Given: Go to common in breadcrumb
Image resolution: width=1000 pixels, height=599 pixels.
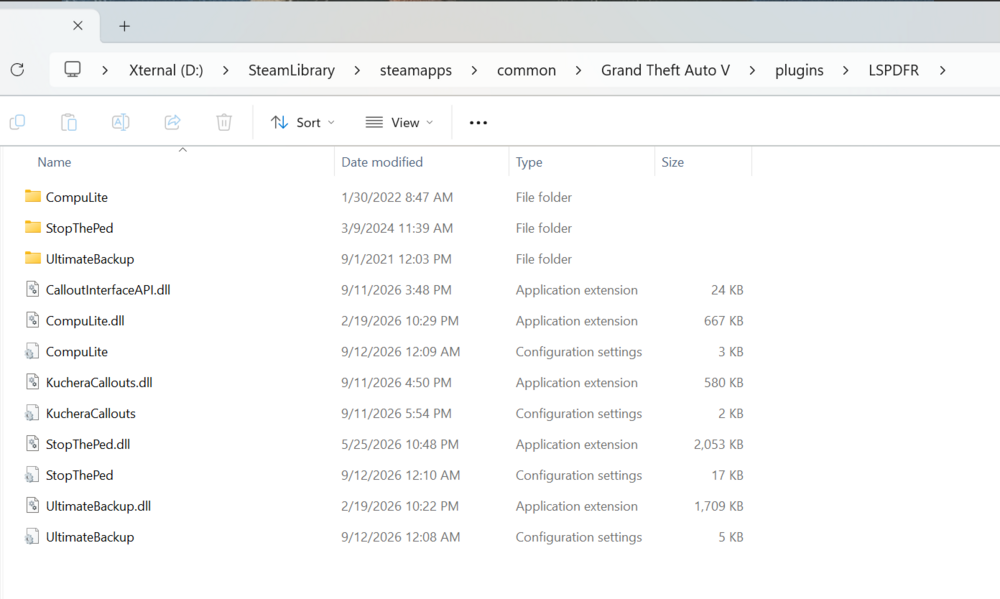Looking at the screenshot, I should (526, 70).
